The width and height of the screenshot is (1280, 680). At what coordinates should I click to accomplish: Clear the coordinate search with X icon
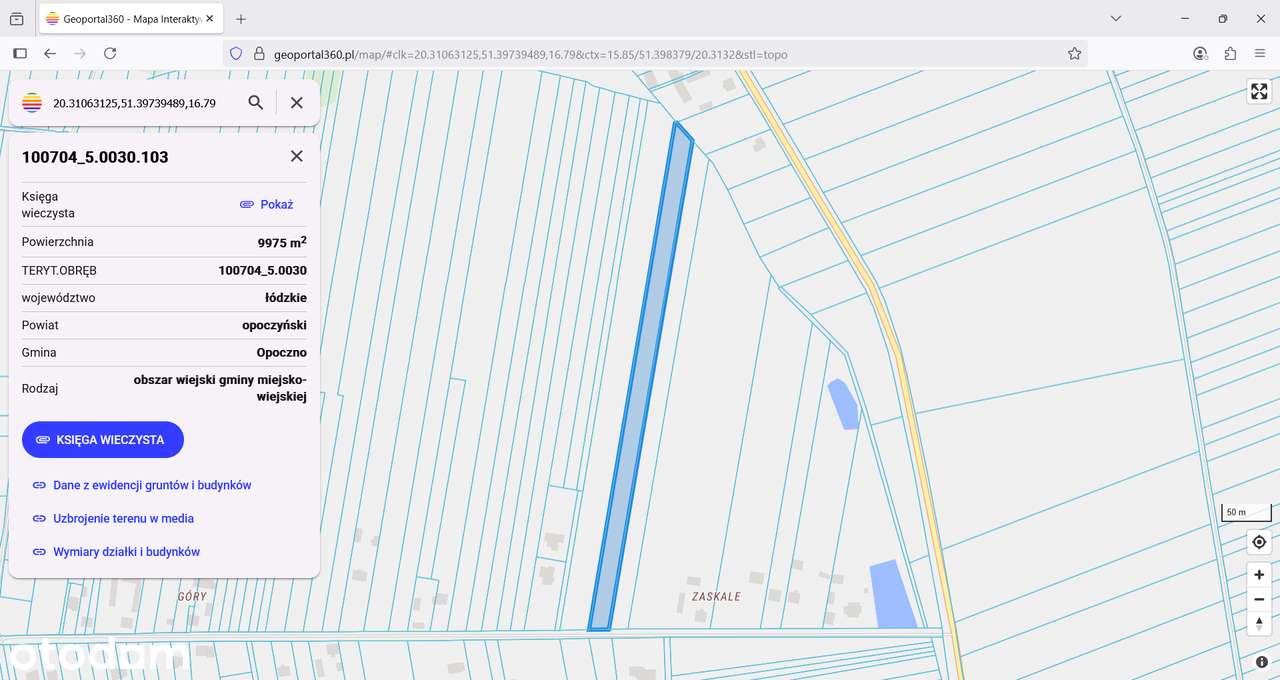coord(297,102)
